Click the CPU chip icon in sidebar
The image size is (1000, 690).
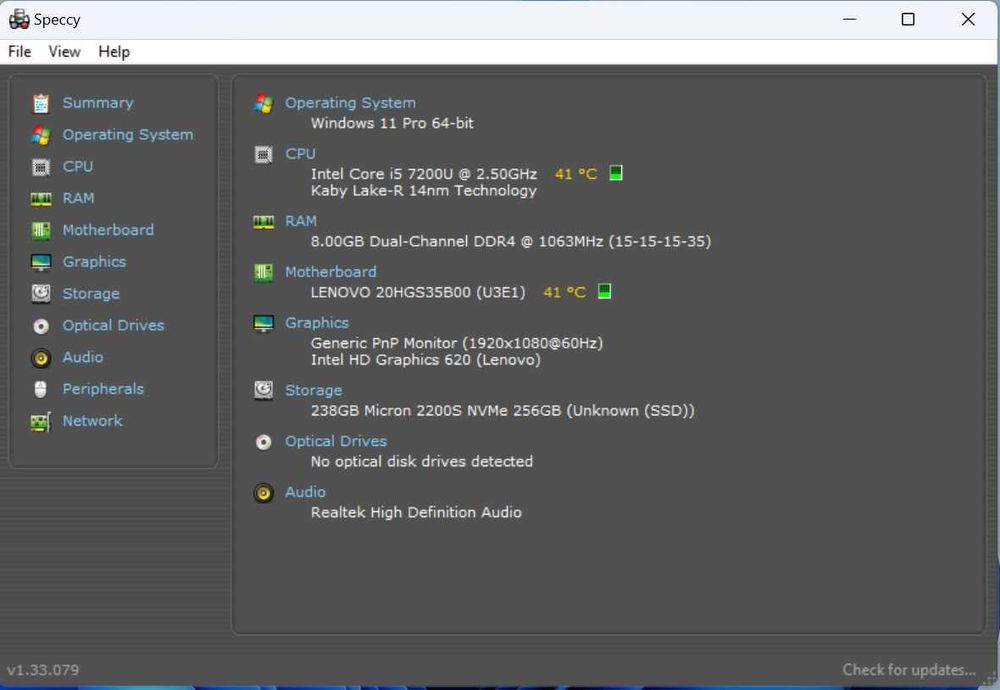coord(41,167)
